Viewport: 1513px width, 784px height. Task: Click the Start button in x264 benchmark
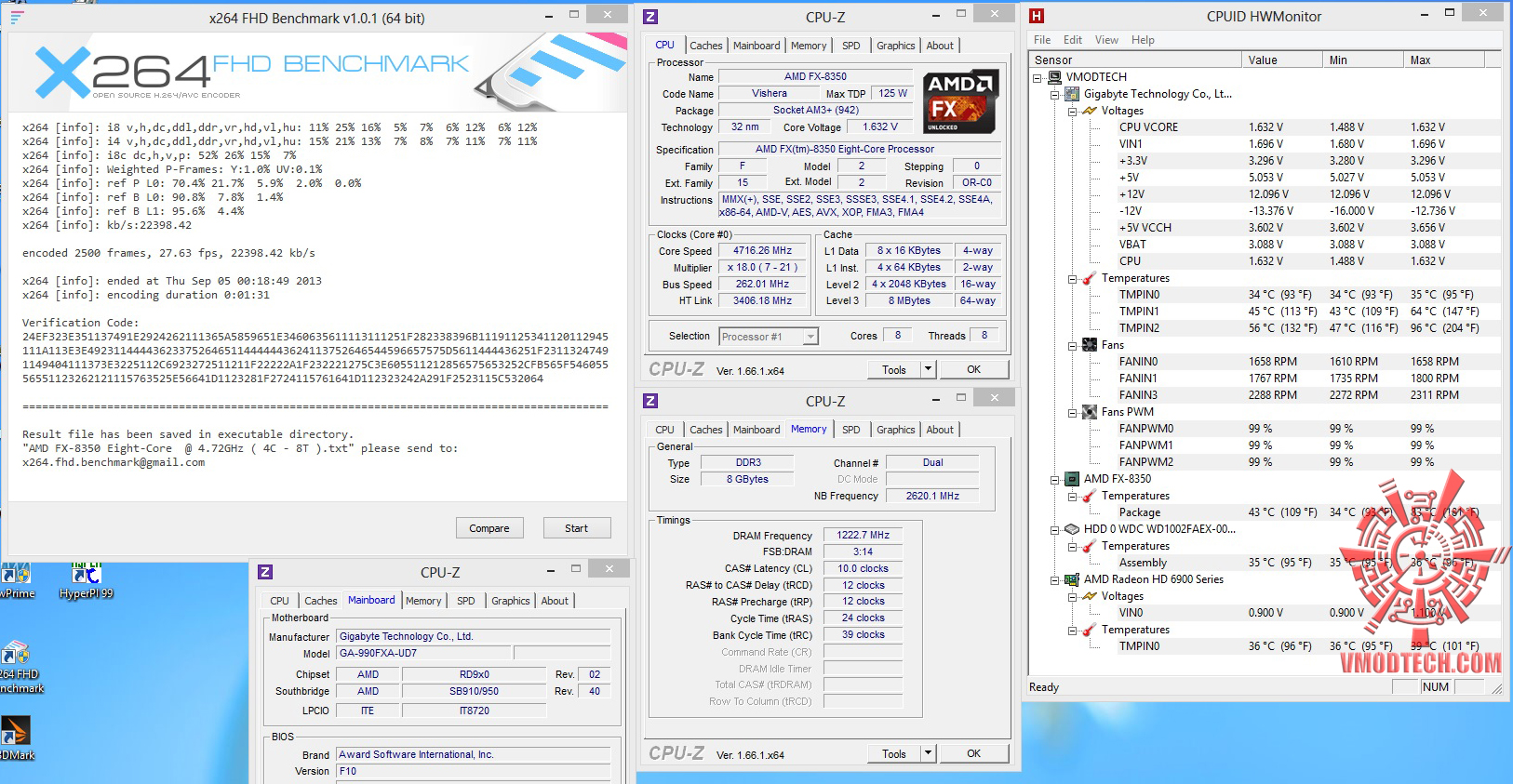pyautogui.click(x=577, y=528)
